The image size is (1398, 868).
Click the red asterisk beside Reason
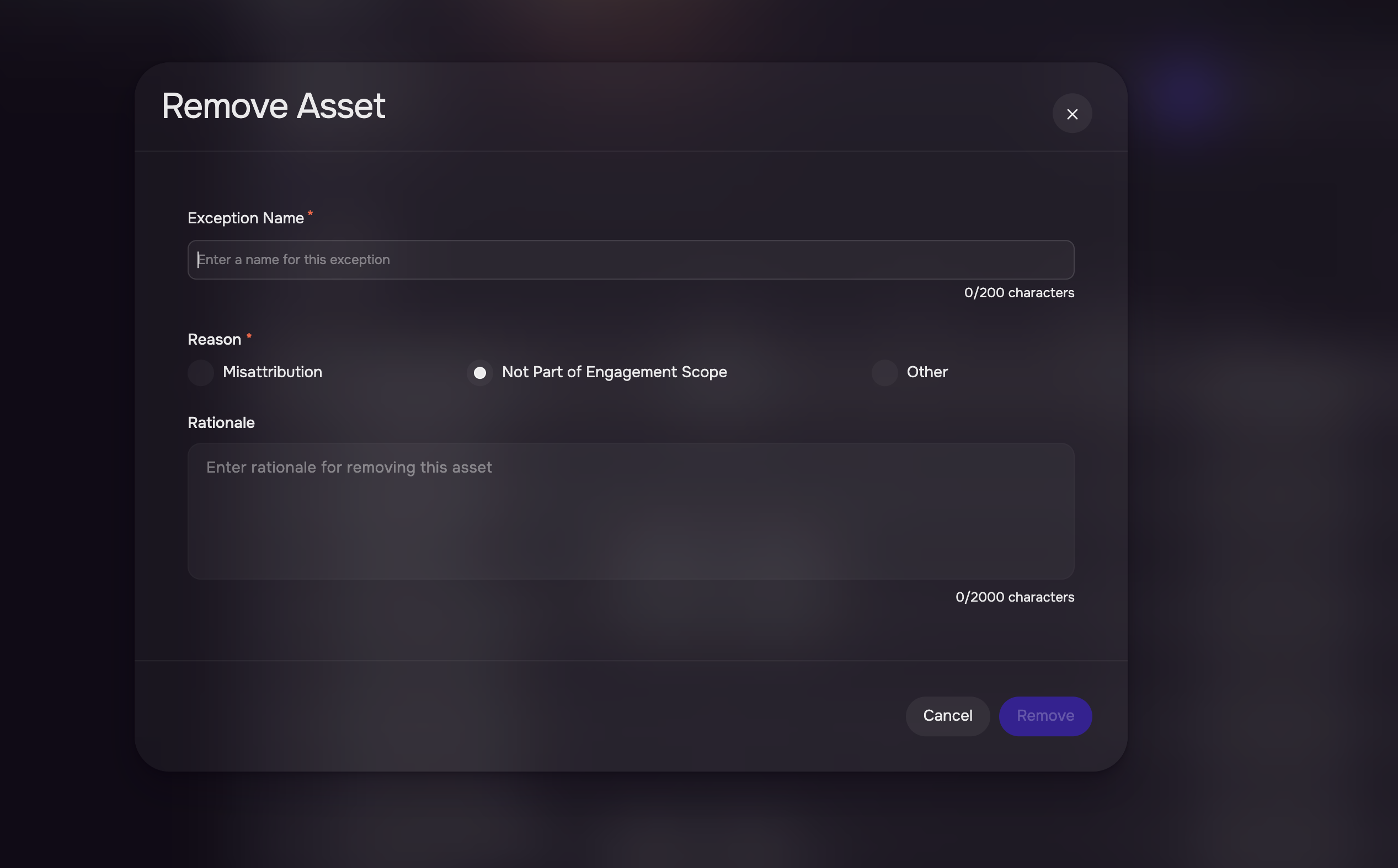pyautogui.click(x=249, y=336)
